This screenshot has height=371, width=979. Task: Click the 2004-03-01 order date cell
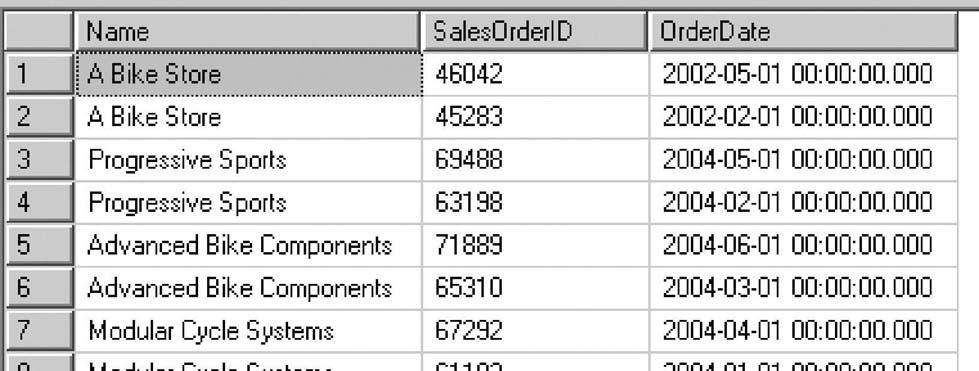click(x=803, y=287)
